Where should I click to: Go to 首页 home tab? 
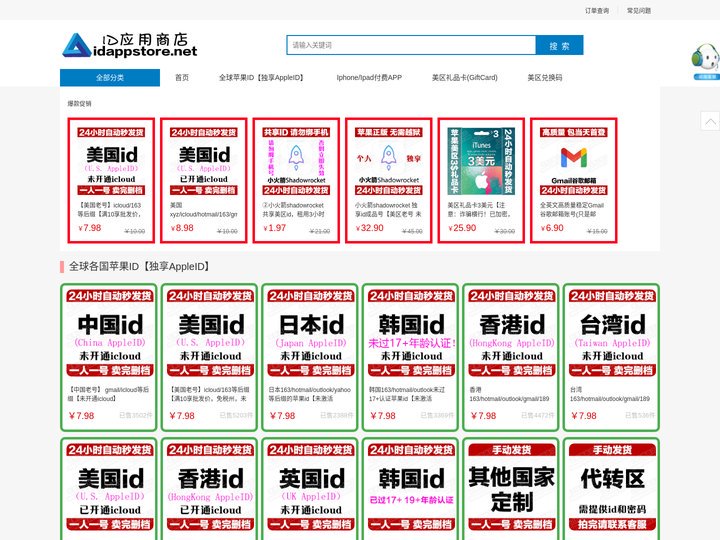tap(182, 78)
